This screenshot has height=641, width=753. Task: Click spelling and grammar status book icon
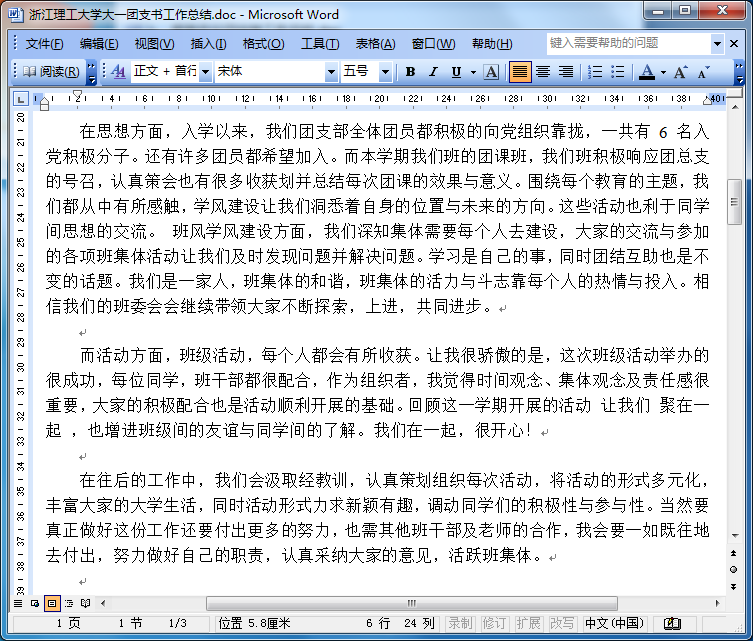(x=672, y=624)
